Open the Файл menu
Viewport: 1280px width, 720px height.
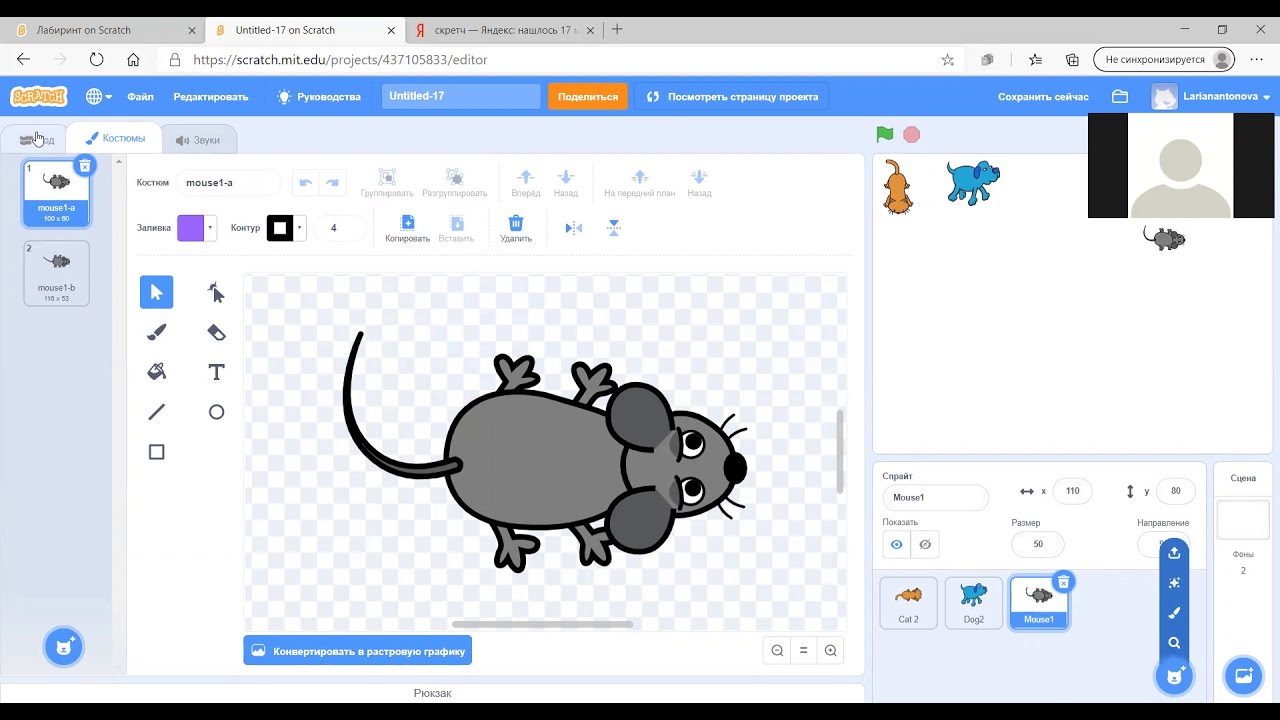pos(140,97)
